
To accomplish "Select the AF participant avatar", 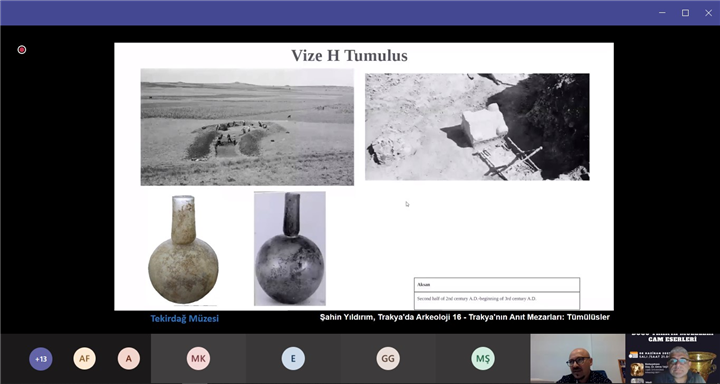I will tap(84, 359).
